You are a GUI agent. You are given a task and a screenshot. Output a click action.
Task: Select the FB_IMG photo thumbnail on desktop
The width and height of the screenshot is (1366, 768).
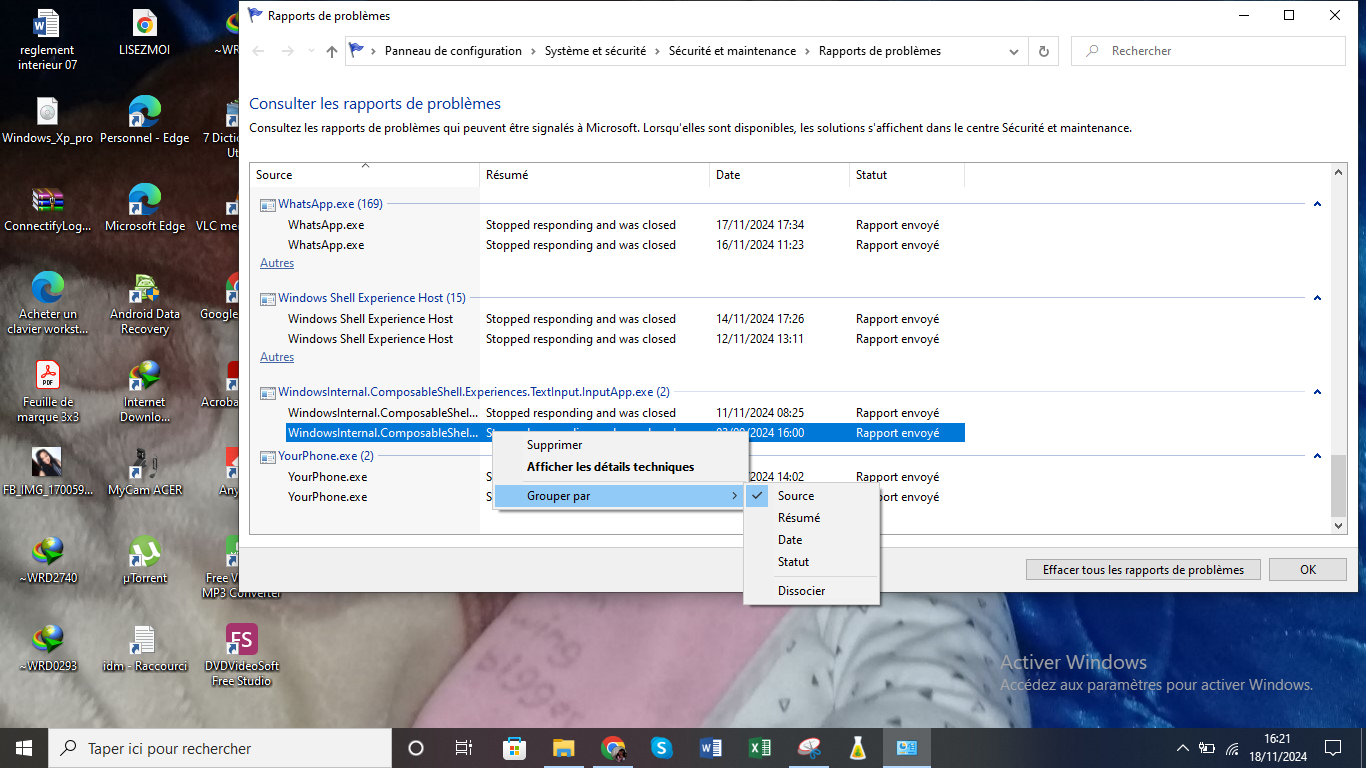pos(47,473)
